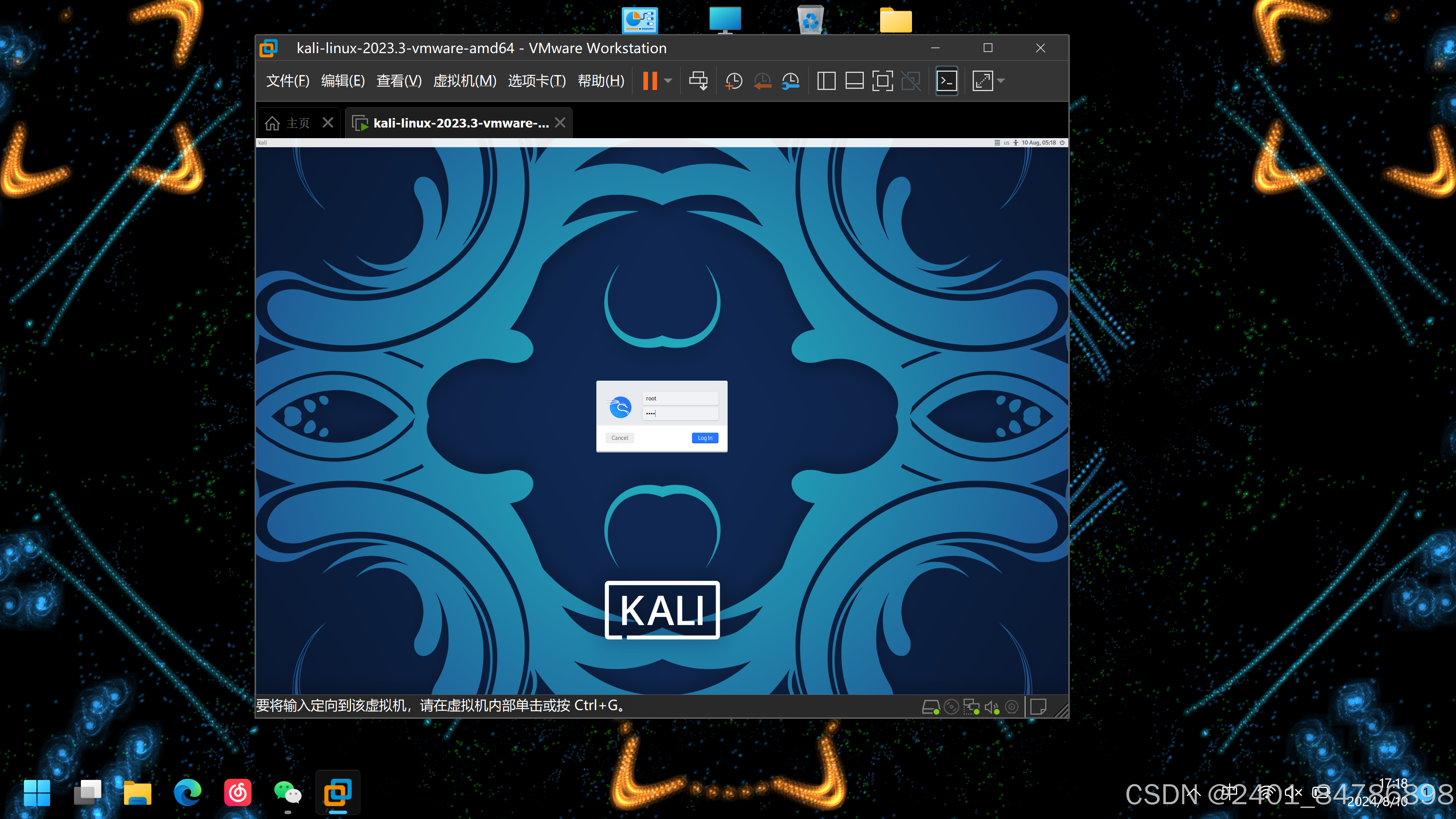
Task: Open the 查看(V) menu
Action: 399,81
